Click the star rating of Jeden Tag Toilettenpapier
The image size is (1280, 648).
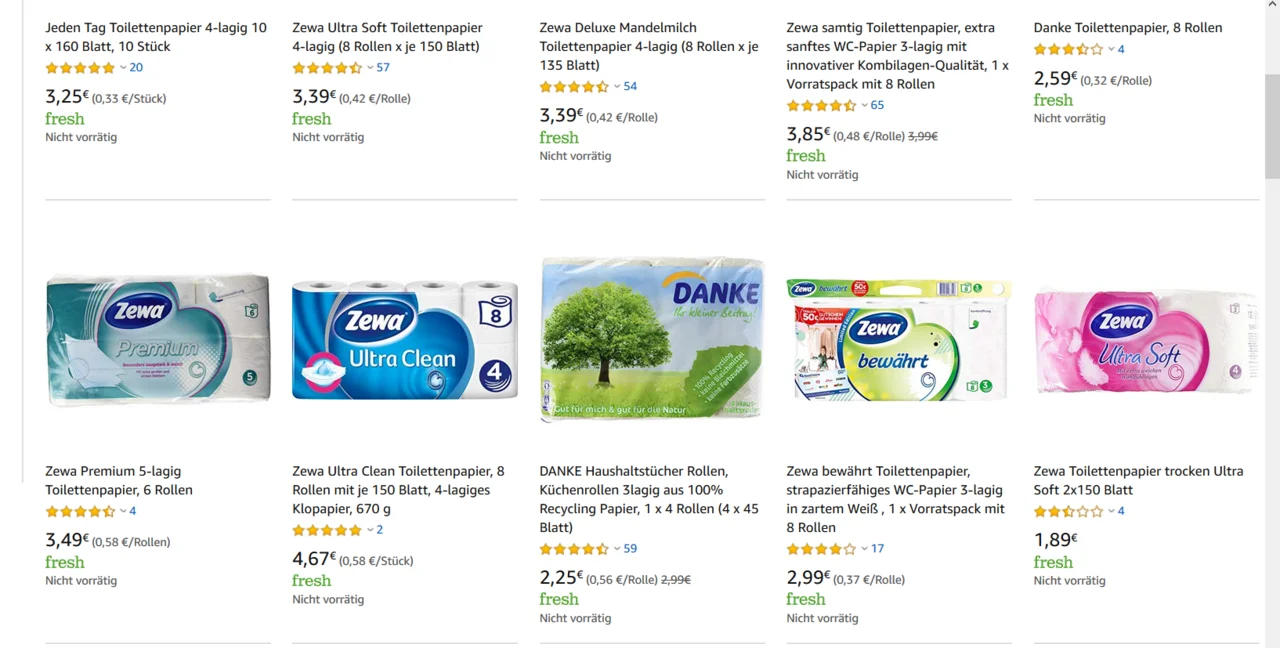click(80, 68)
